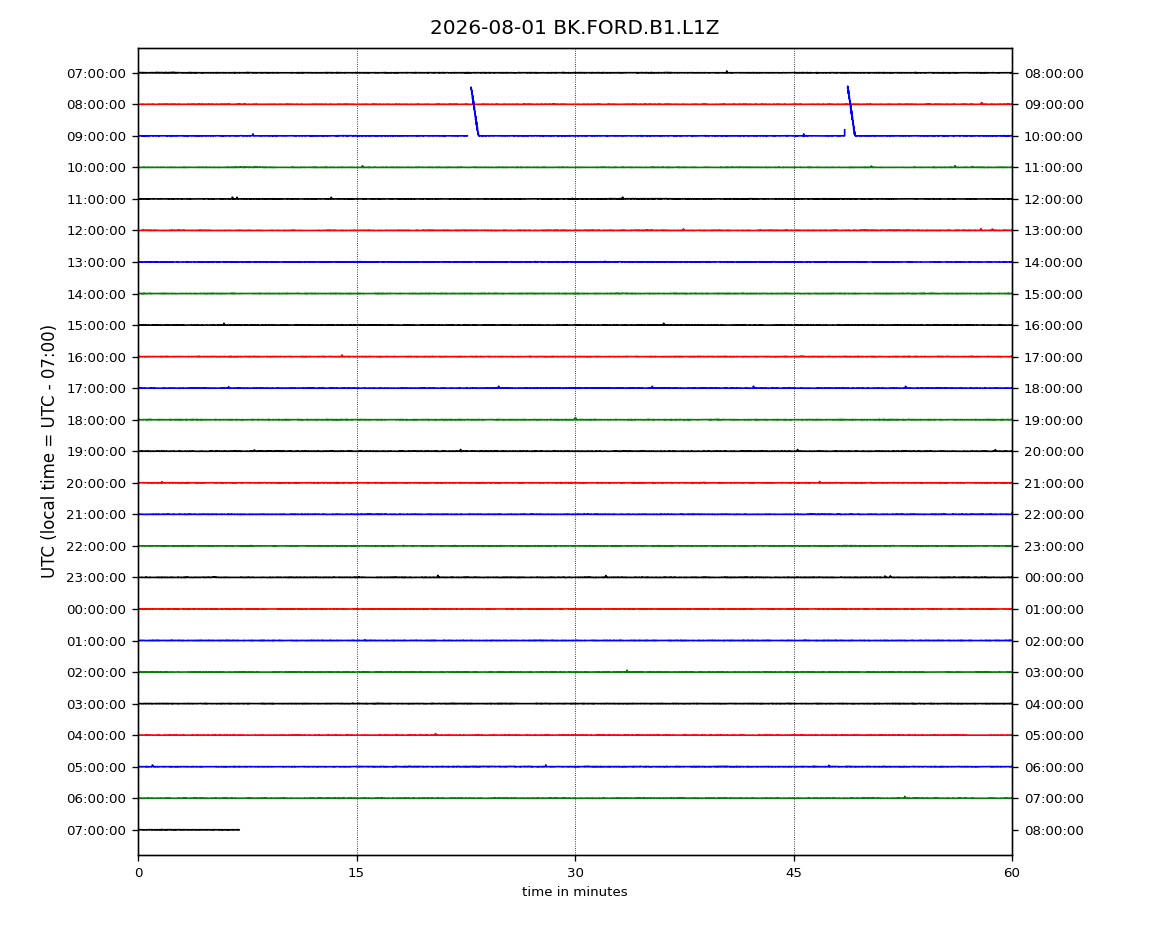
Task: Click the x-axis tick label 15
Action: tap(356, 872)
